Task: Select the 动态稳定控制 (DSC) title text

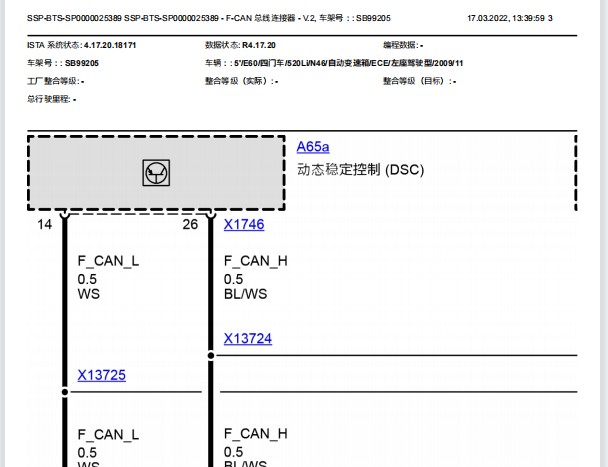Action: (361, 170)
